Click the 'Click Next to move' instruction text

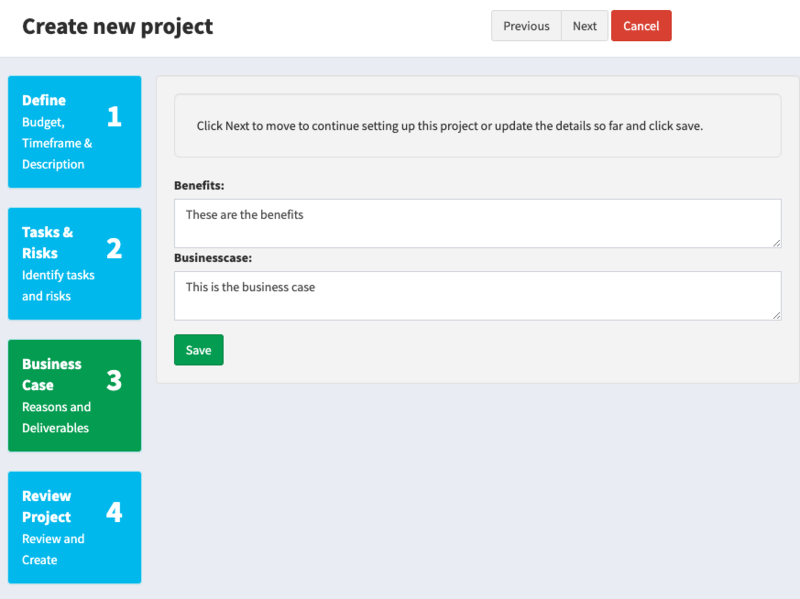449,126
